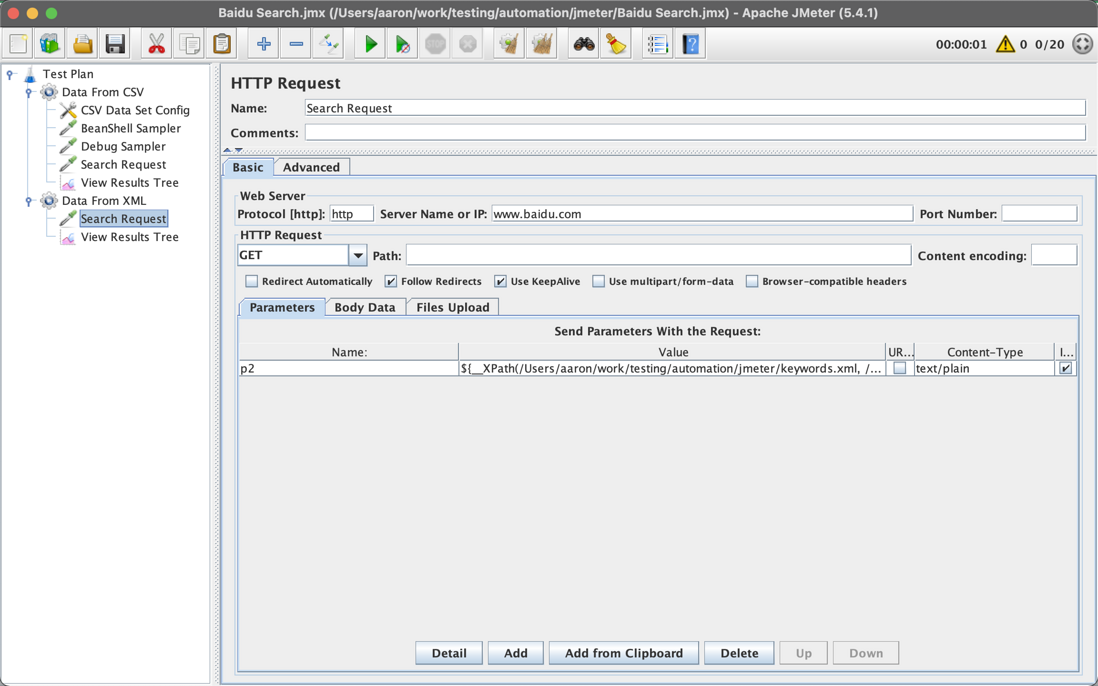Open the Files Upload tab
Viewport: 1098px width, 686px height.
[452, 307]
